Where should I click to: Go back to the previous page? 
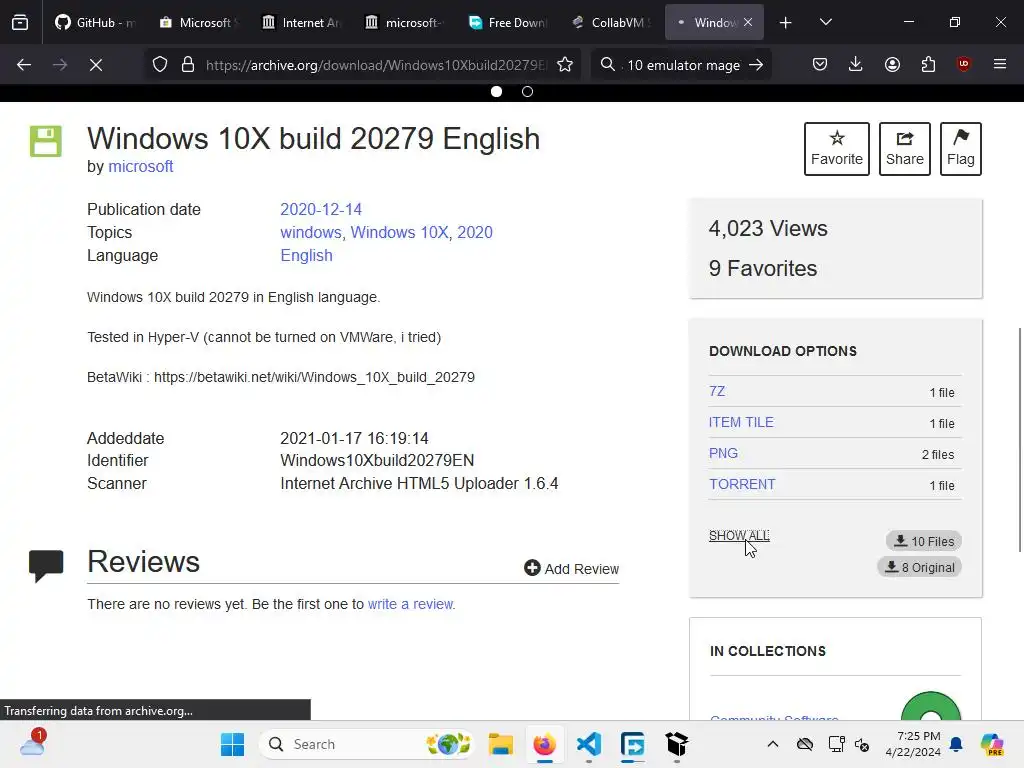[24, 65]
